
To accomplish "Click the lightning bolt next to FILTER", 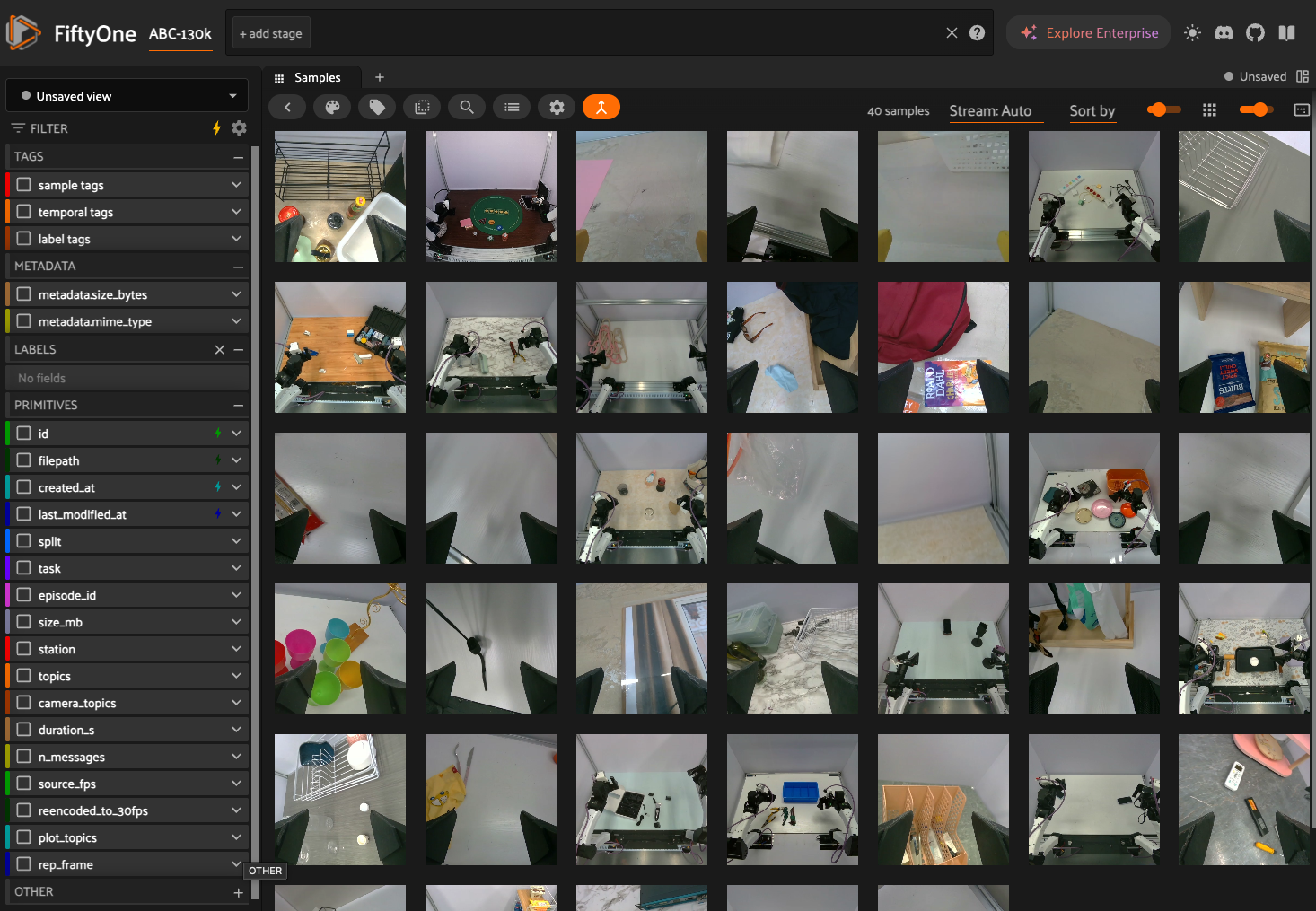I will point(216,128).
